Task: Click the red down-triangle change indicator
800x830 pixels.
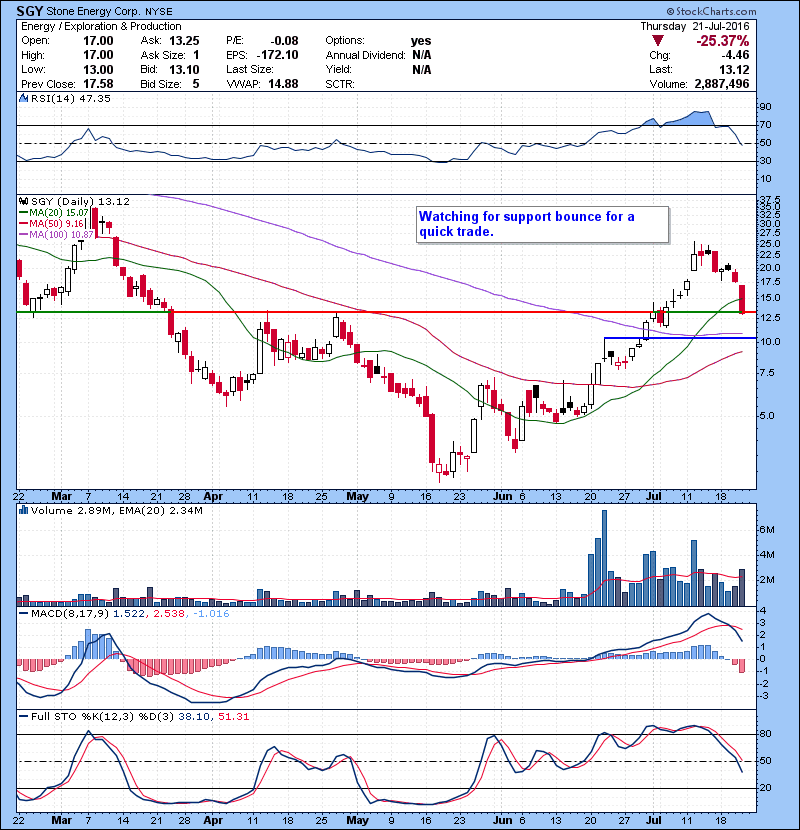Action: tap(658, 41)
